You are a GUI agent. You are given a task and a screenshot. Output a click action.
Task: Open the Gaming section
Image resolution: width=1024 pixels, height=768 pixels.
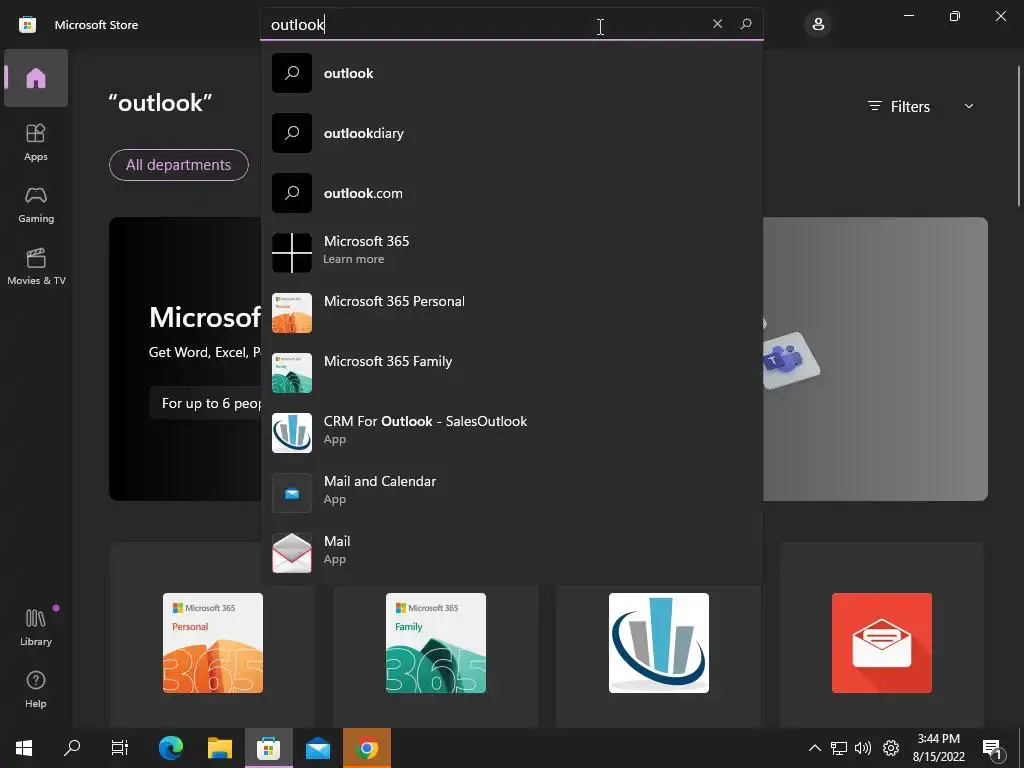click(x=36, y=204)
